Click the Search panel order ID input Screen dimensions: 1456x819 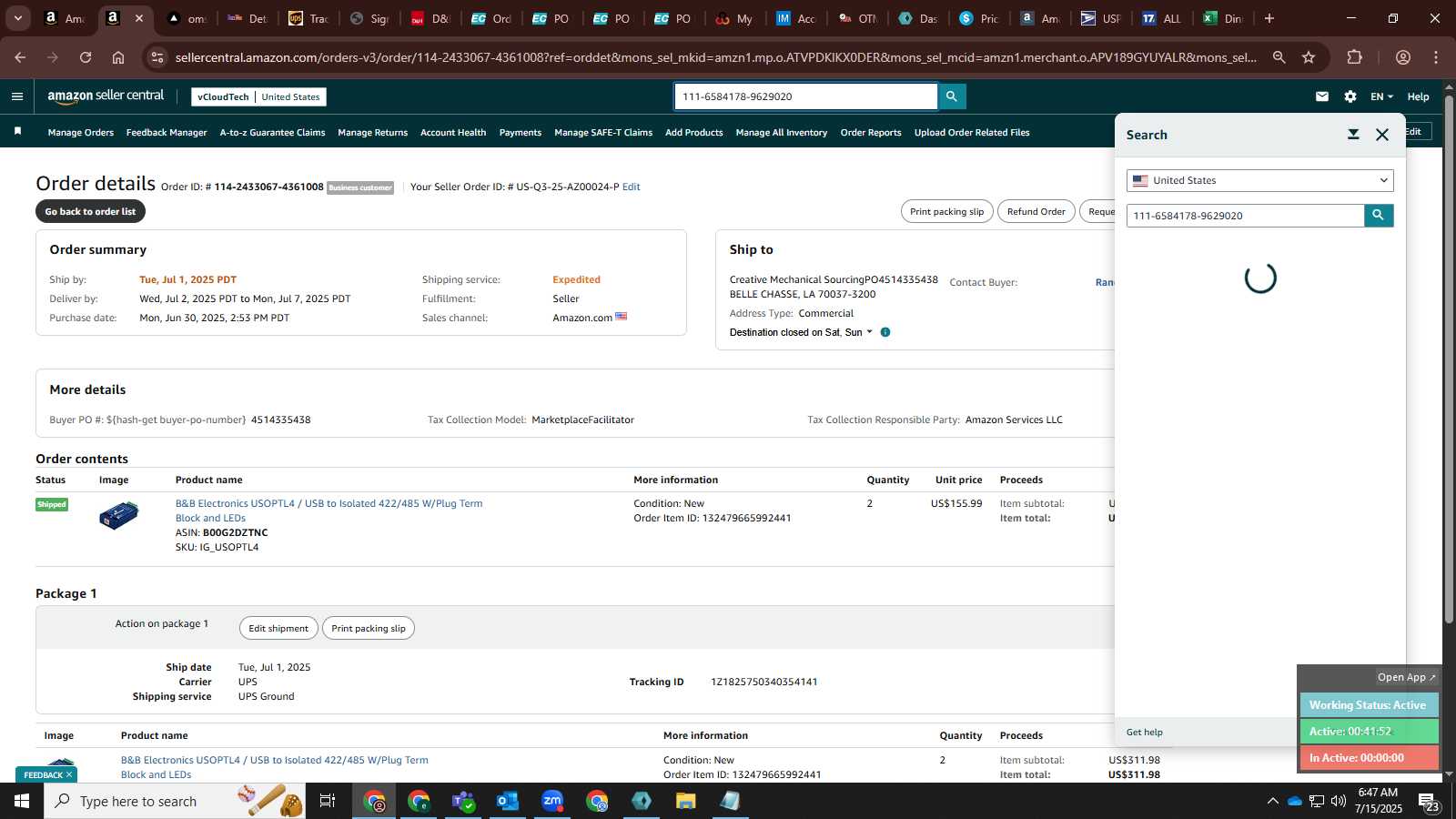(1245, 216)
